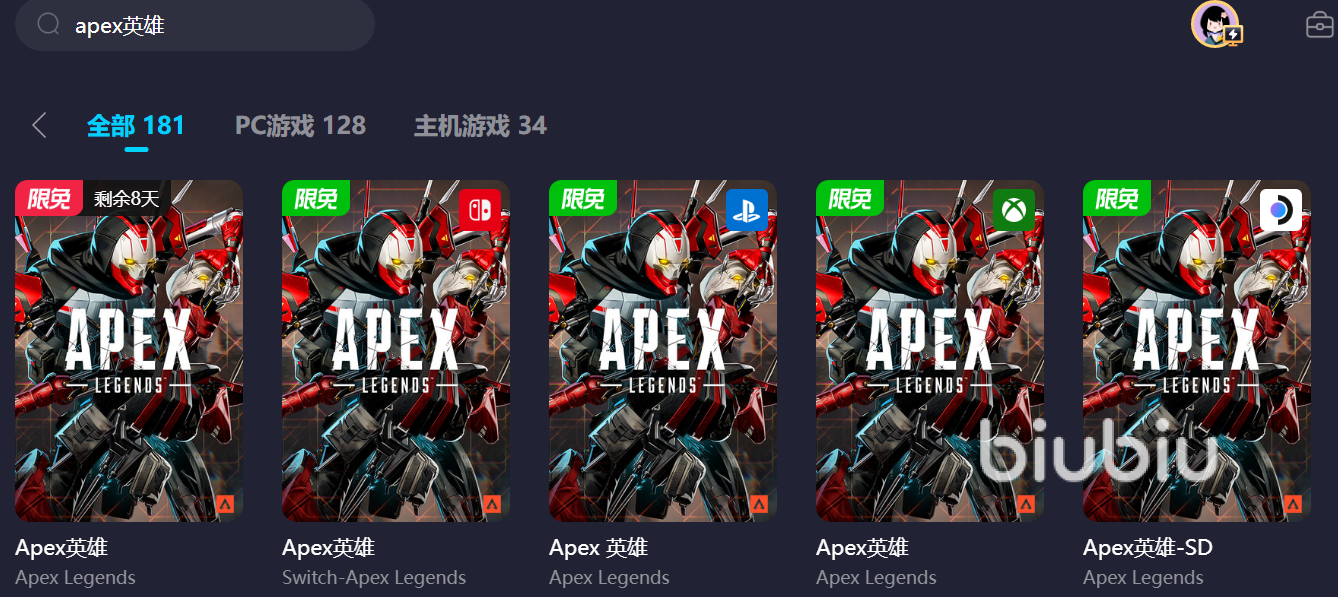
Task: Click the Switch-Apex Legends subtitle text
Action: coord(374,578)
